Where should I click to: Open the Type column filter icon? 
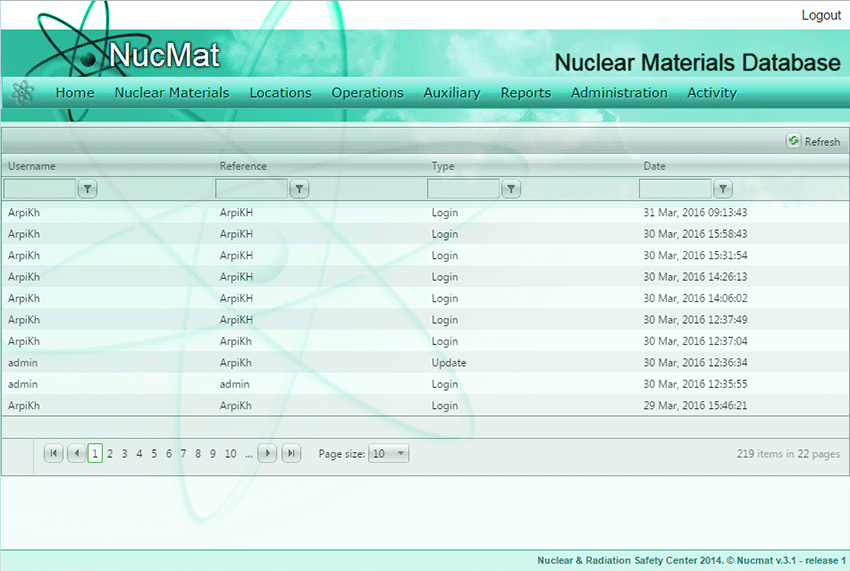(511, 189)
